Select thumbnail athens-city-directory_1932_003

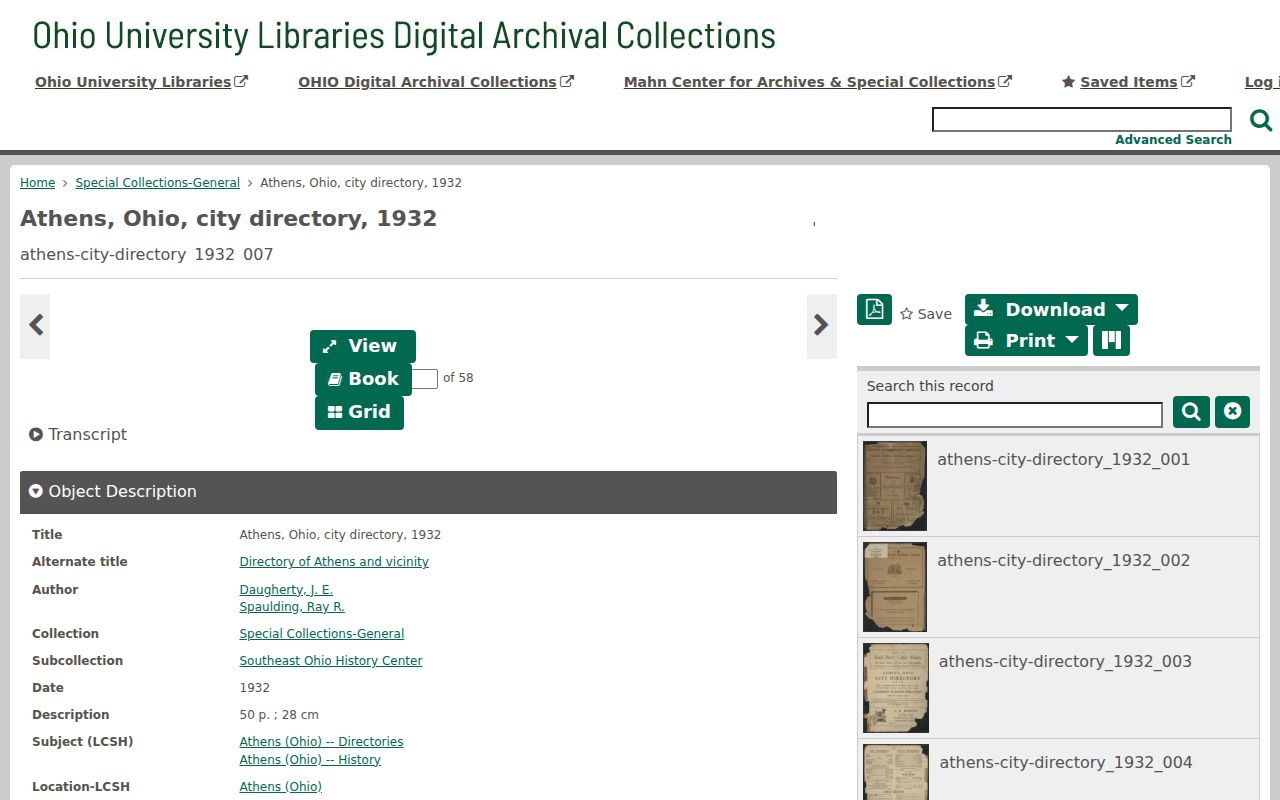[x=1058, y=688]
